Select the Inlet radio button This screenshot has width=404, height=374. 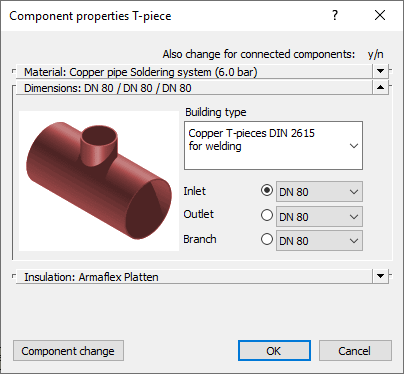267,191
